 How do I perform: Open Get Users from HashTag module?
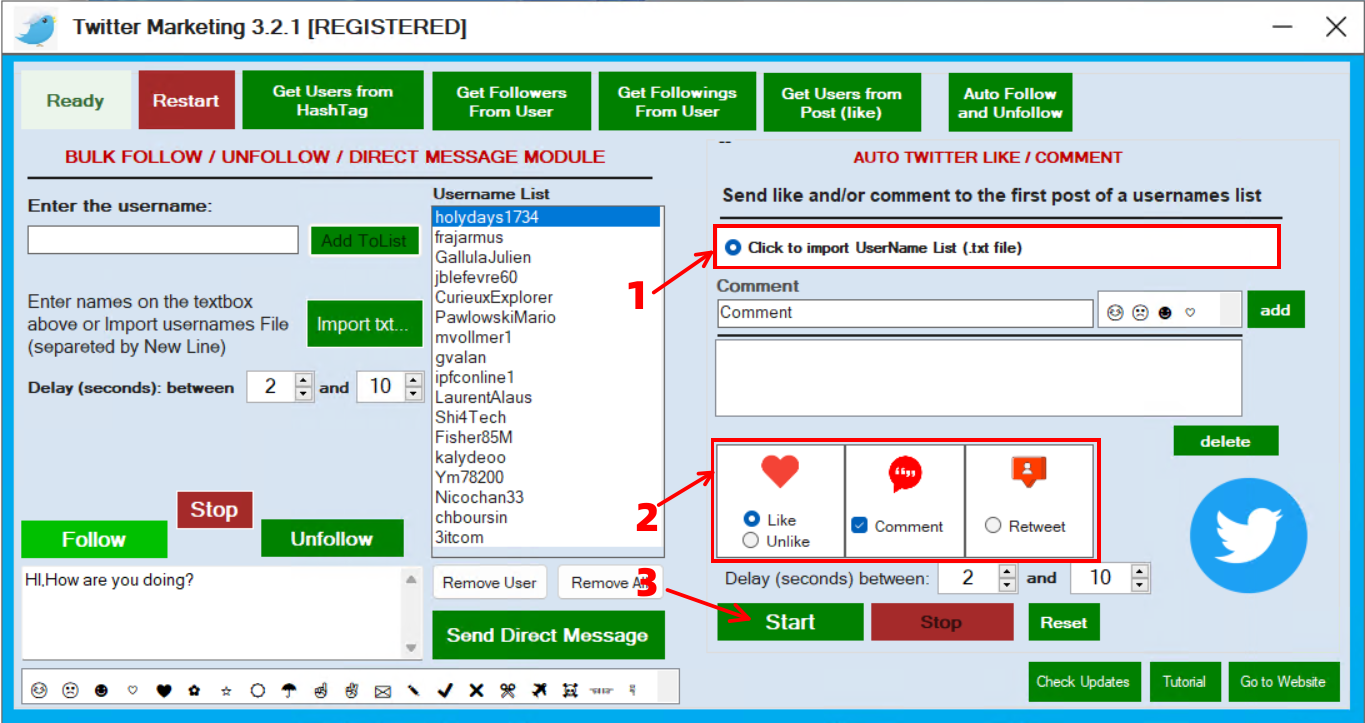click(332, 101)
